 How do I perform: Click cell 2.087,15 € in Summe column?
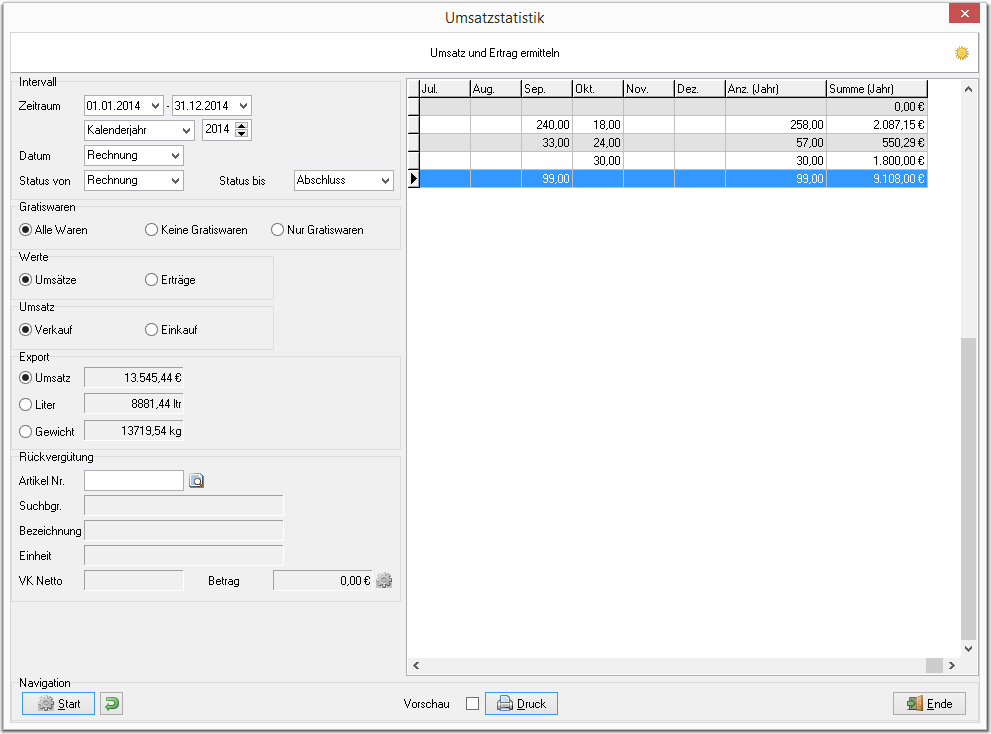[877, 125]
